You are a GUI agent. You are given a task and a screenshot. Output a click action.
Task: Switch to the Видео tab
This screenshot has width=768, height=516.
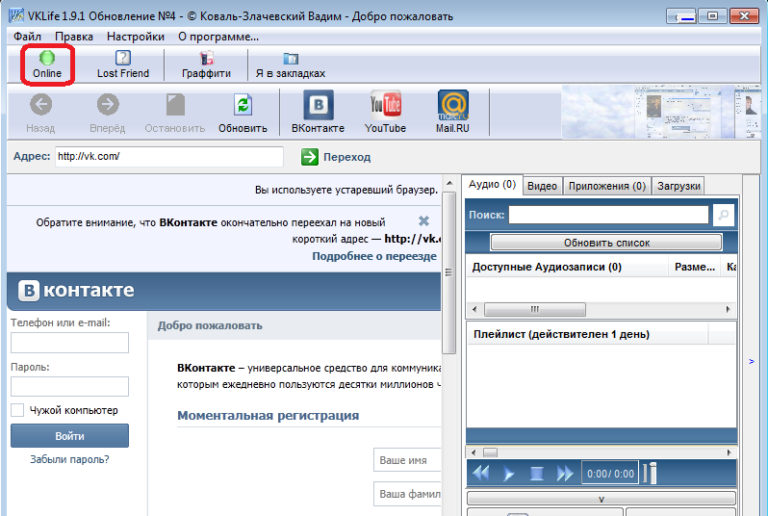(542, 185)
